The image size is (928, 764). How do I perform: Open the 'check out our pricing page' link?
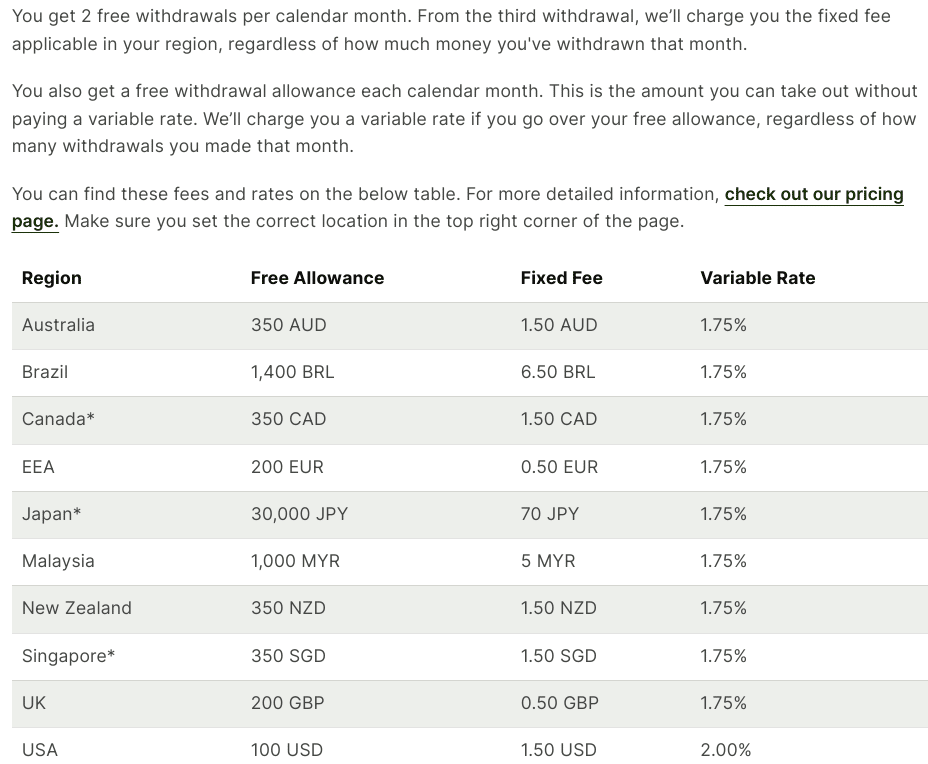(813, 194)
